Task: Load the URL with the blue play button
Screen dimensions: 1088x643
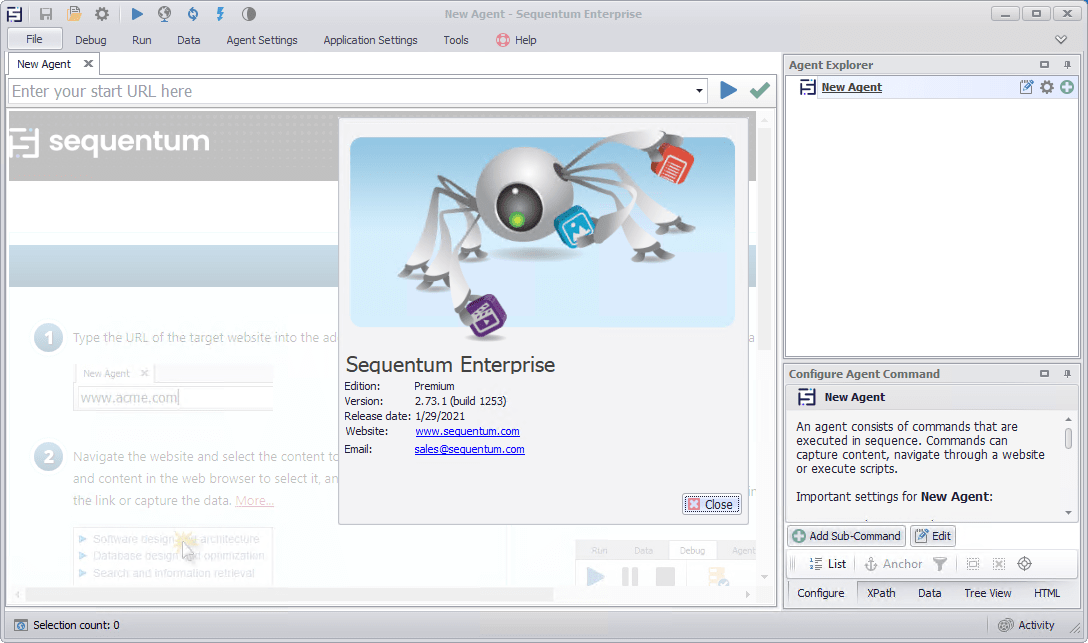Action: tap(728, 90)
